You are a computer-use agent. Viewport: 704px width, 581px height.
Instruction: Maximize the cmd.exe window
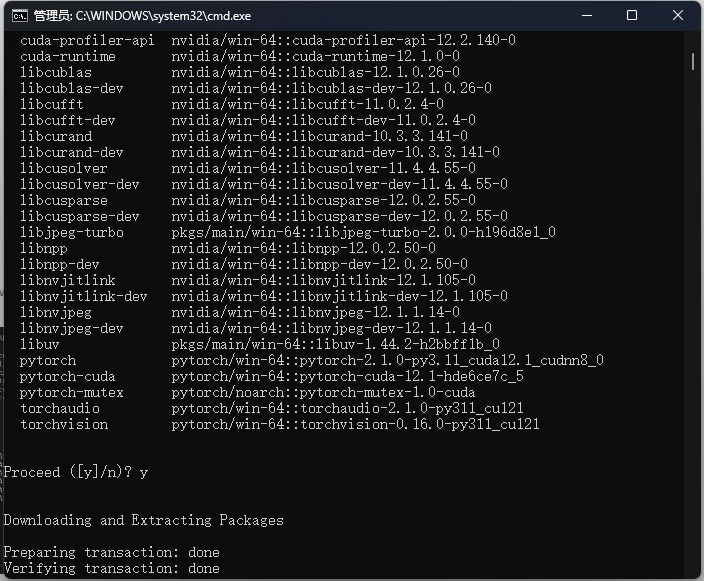click(x=632, y=16)
